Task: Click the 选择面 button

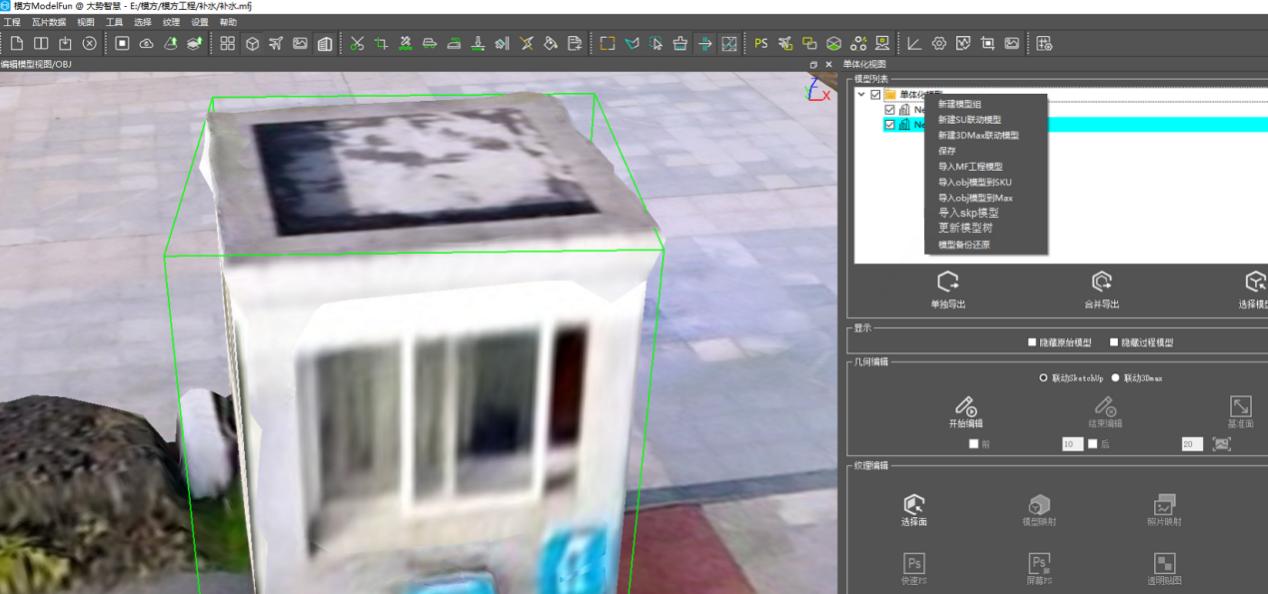Action: [914, 510]
